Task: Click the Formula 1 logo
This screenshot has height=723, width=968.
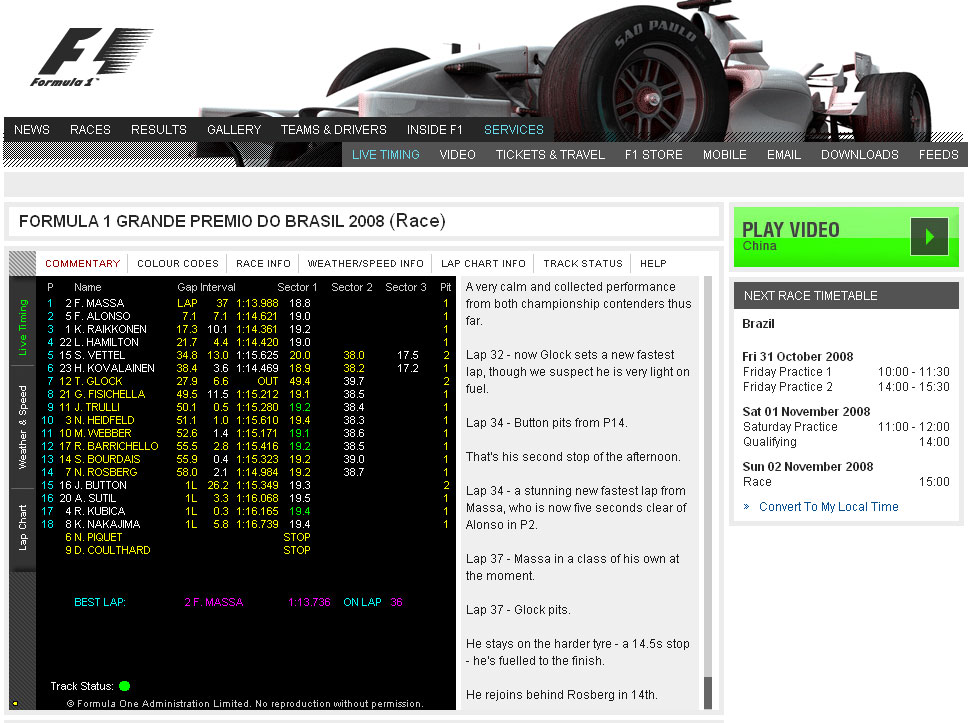Action: [91, 57]
